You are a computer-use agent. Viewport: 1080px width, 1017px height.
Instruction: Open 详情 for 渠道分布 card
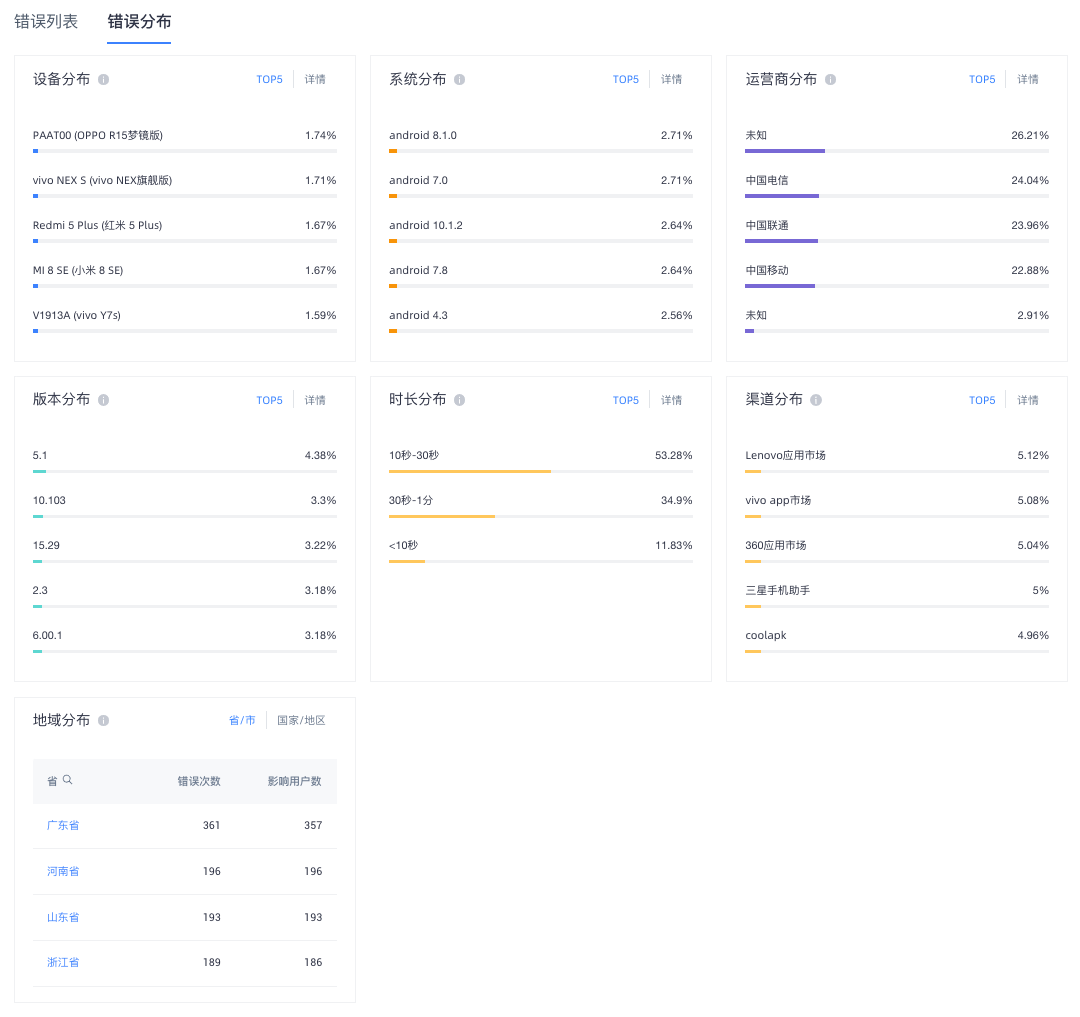pyautogui.click(x=1027, y=401)
